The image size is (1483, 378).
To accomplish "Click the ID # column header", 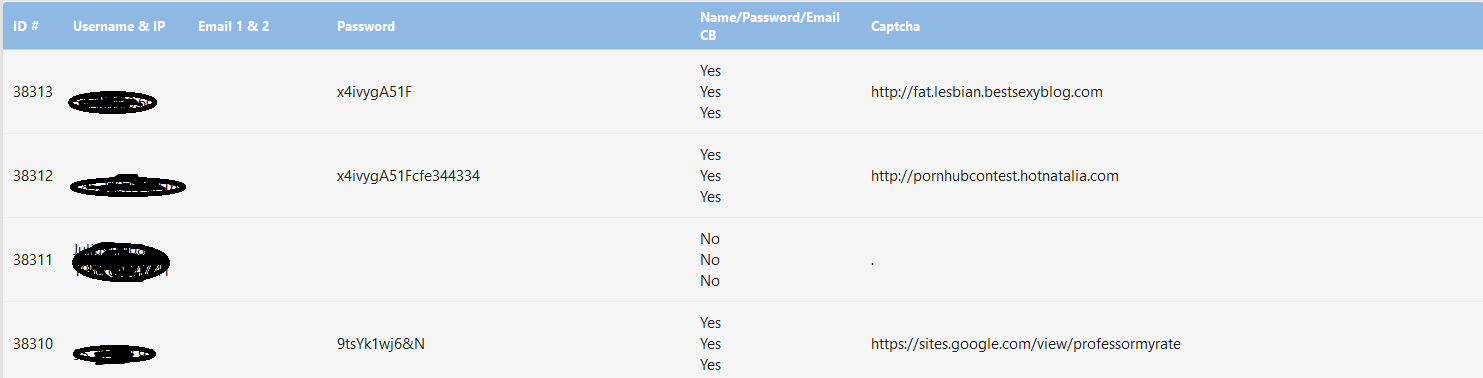I will coord(26,26).
